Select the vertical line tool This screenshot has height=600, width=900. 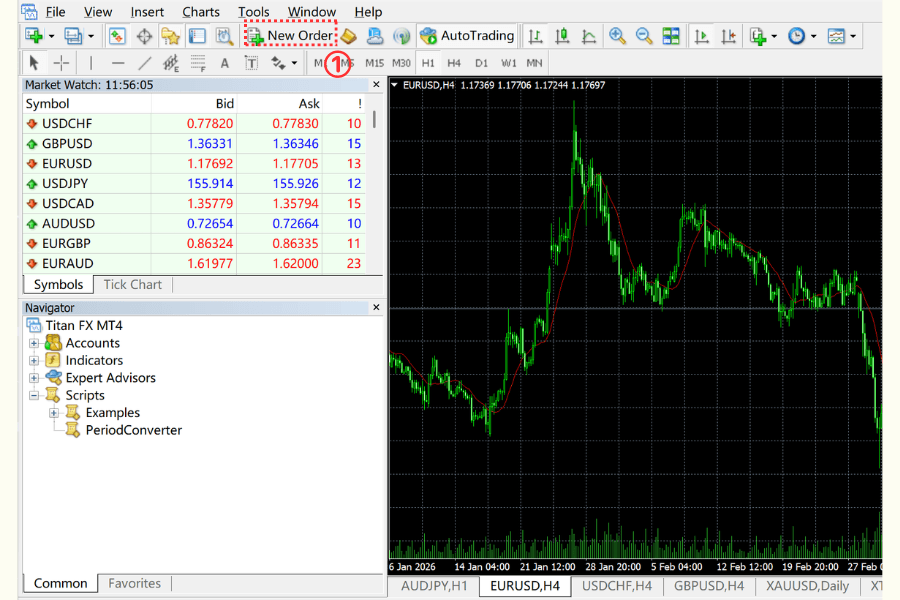pos(91,63)
